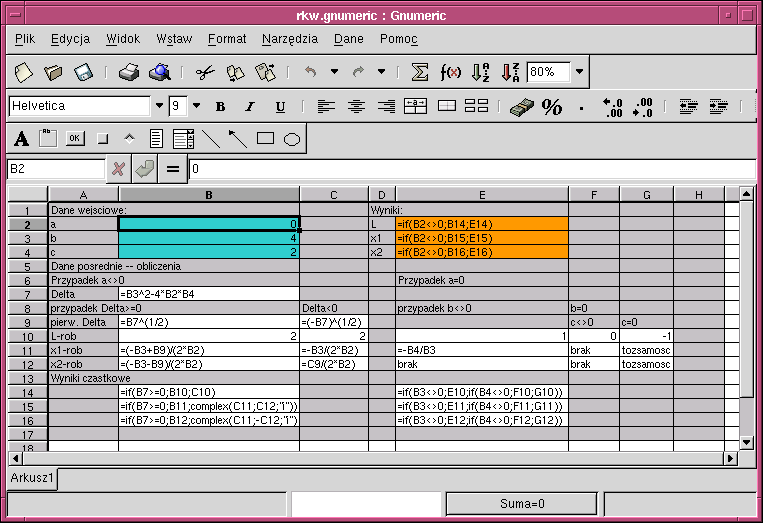Click the column E header

tap(482, 194)
